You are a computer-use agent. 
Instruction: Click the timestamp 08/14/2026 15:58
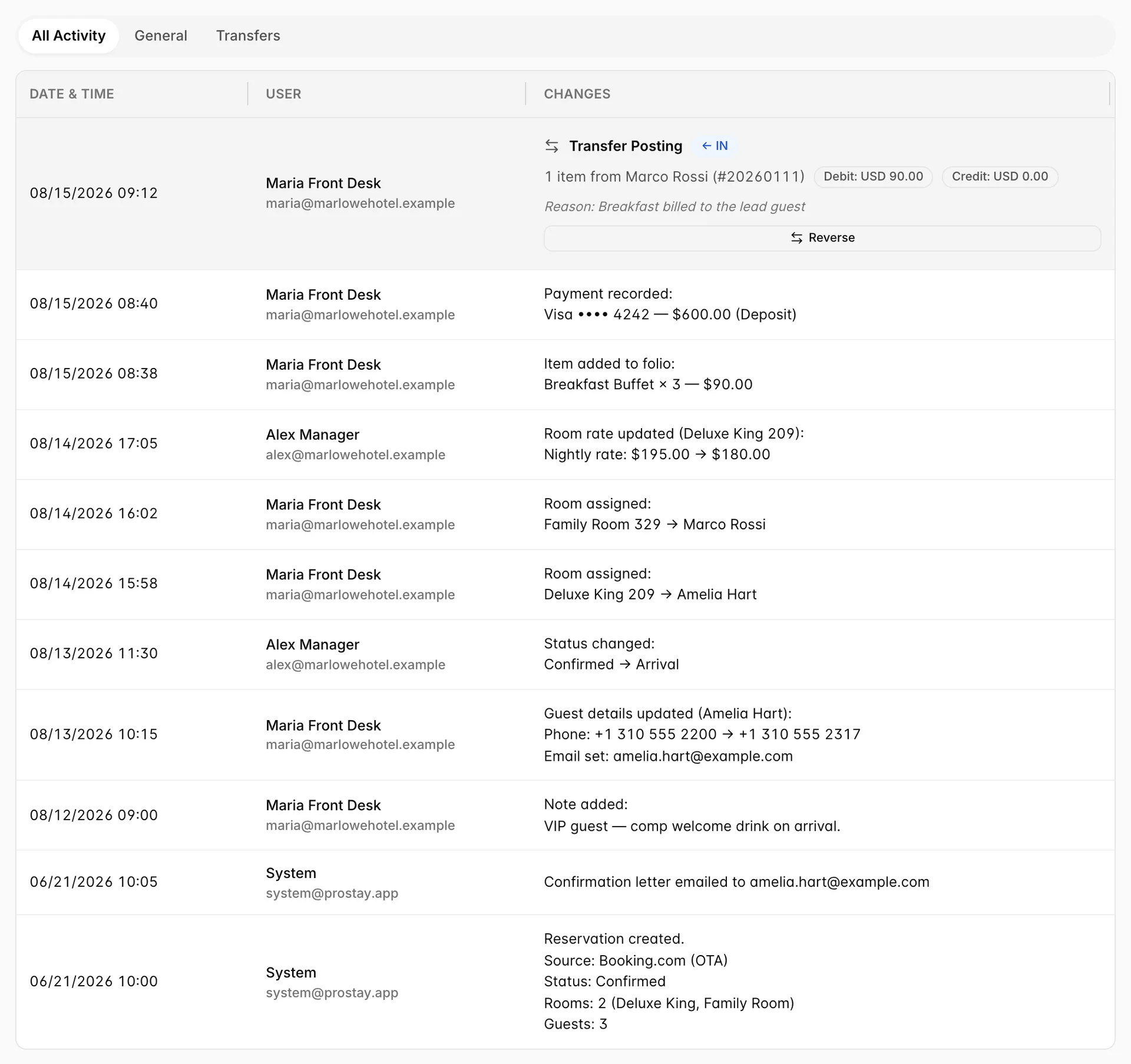point(94,584)
